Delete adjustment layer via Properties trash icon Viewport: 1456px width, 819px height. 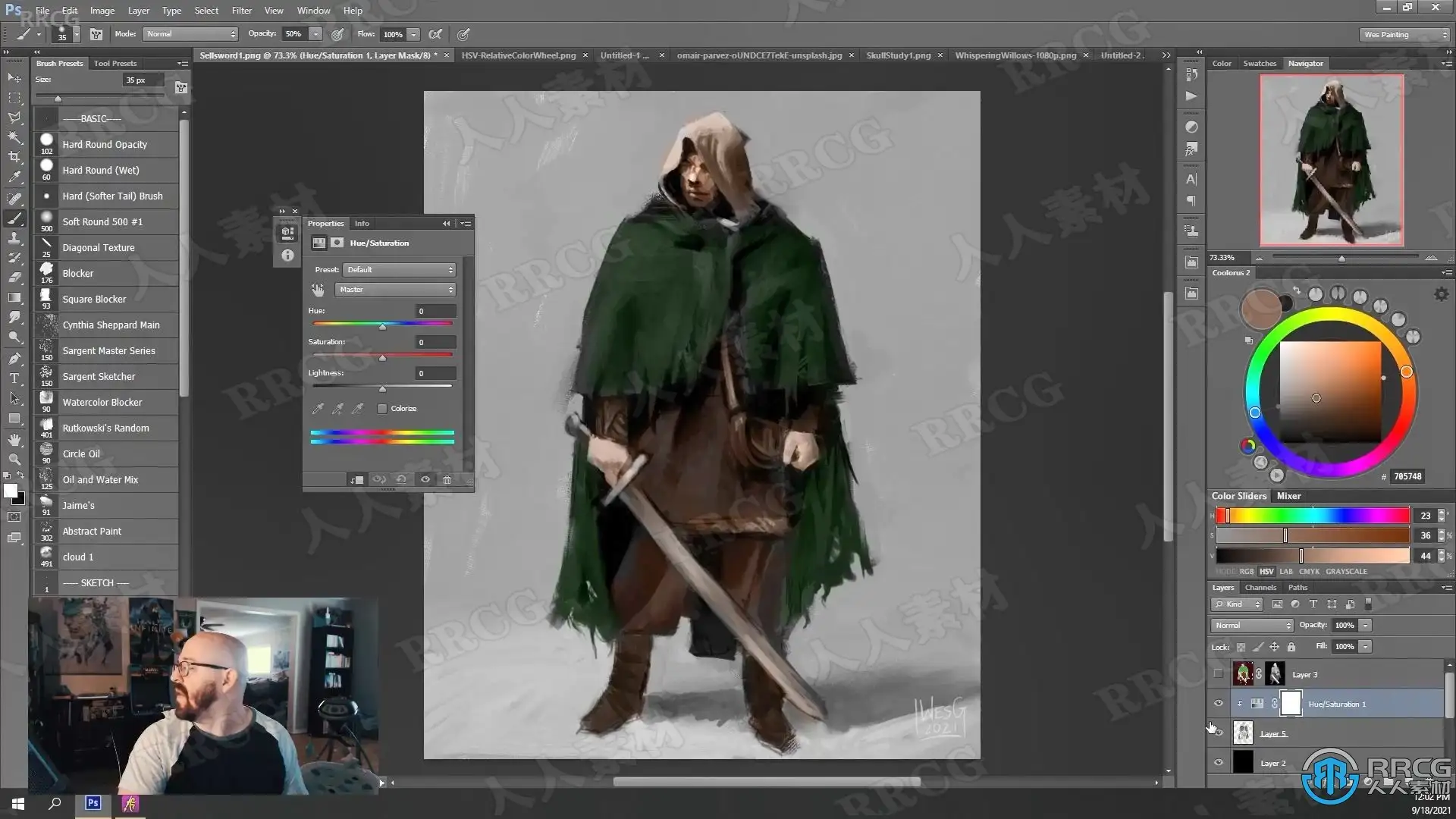point(447,479)
